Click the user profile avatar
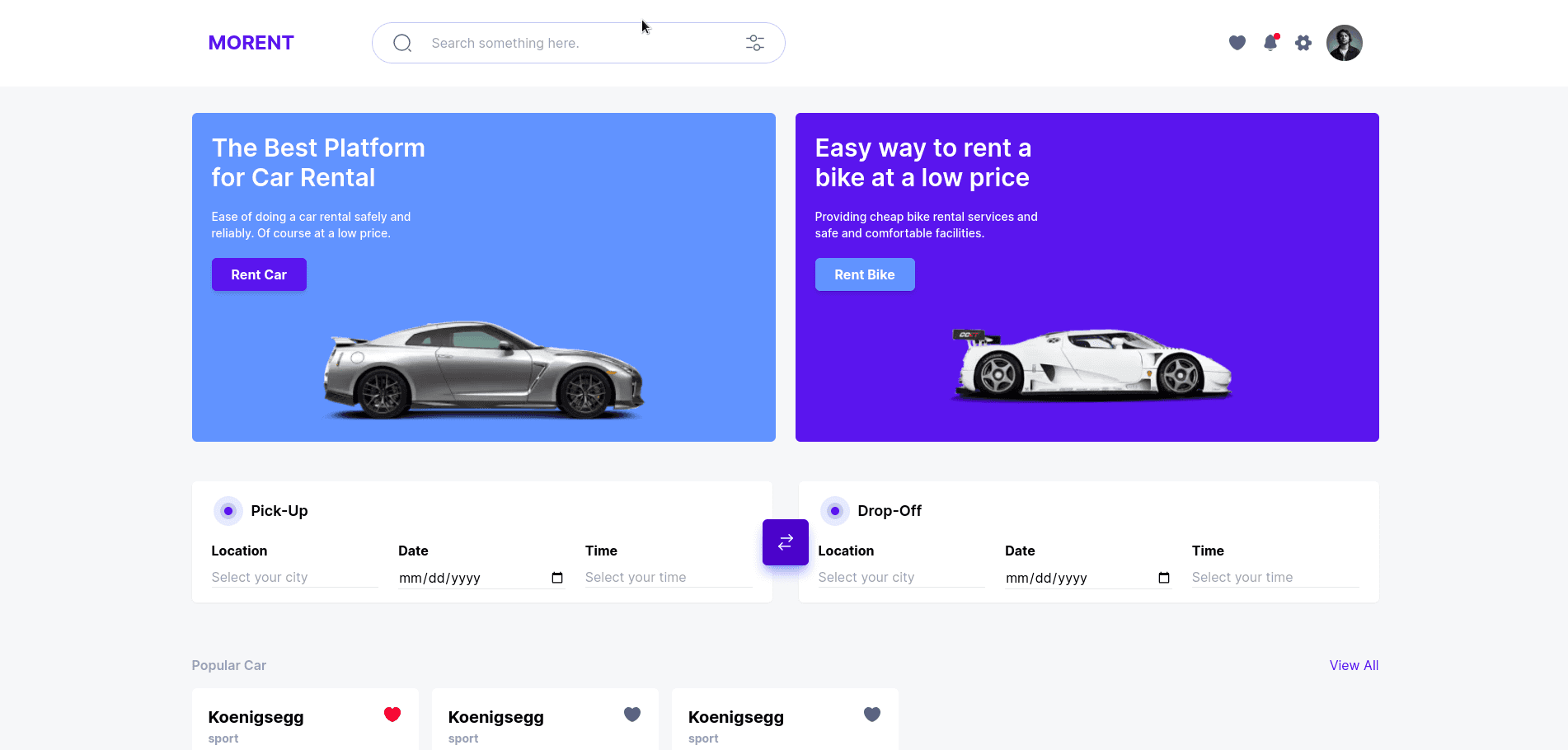This screenshot has height=750, width=1568. [x=1345, y=43]
